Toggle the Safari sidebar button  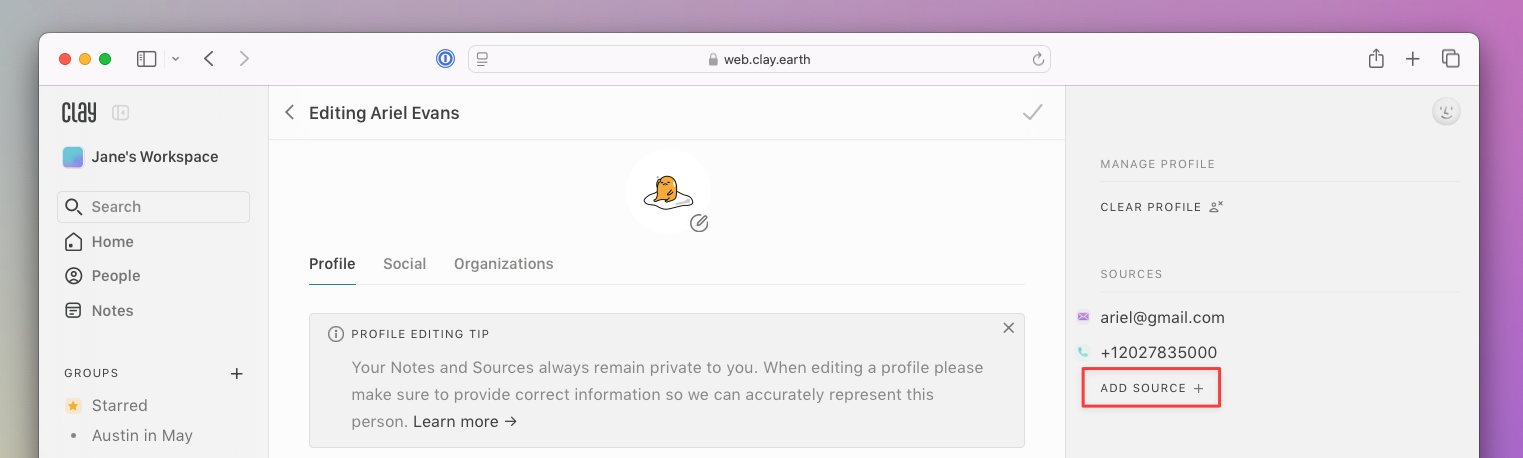pyautogui.click(x=147, y=59)
